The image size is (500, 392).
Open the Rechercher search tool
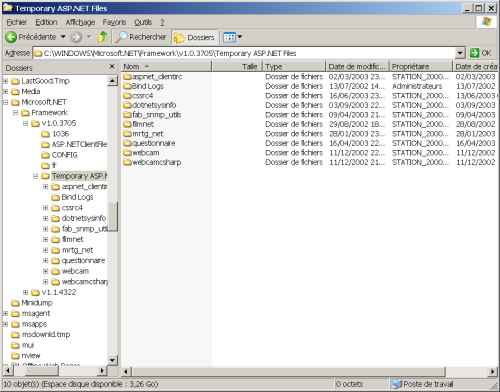coord(140,37)
